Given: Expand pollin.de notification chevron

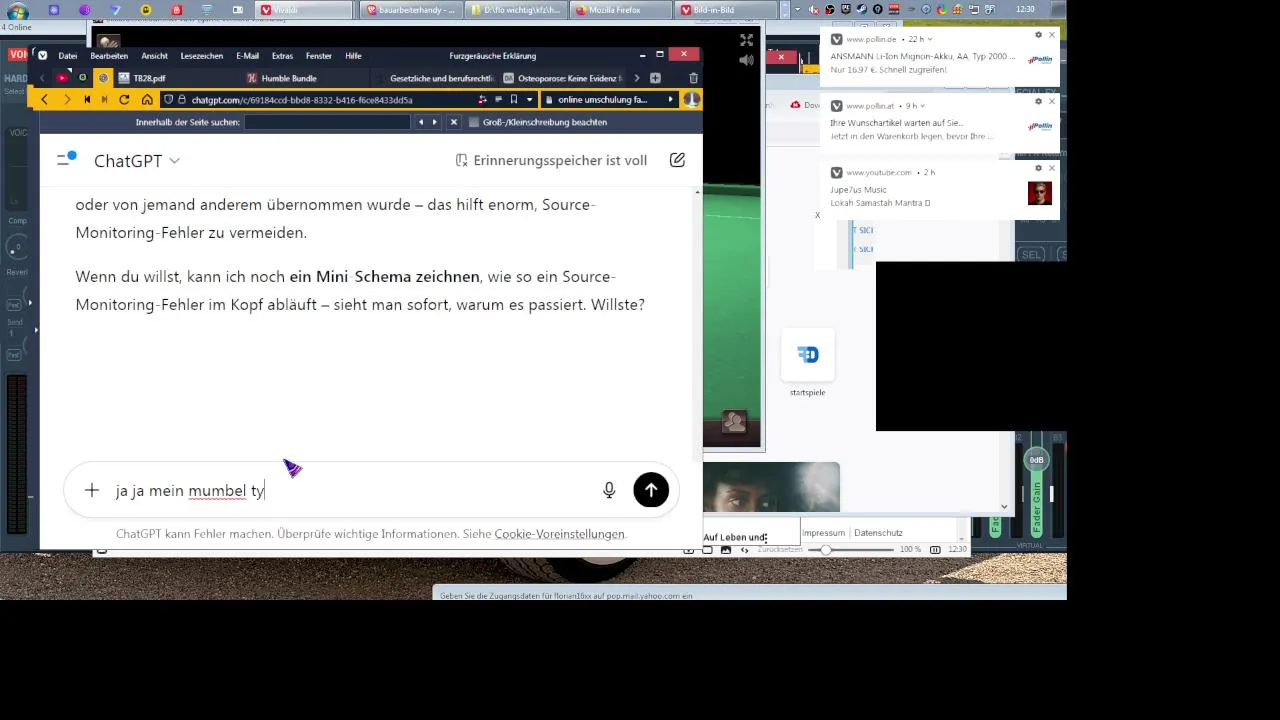Looking at the screenshot, I should point(930,39).
